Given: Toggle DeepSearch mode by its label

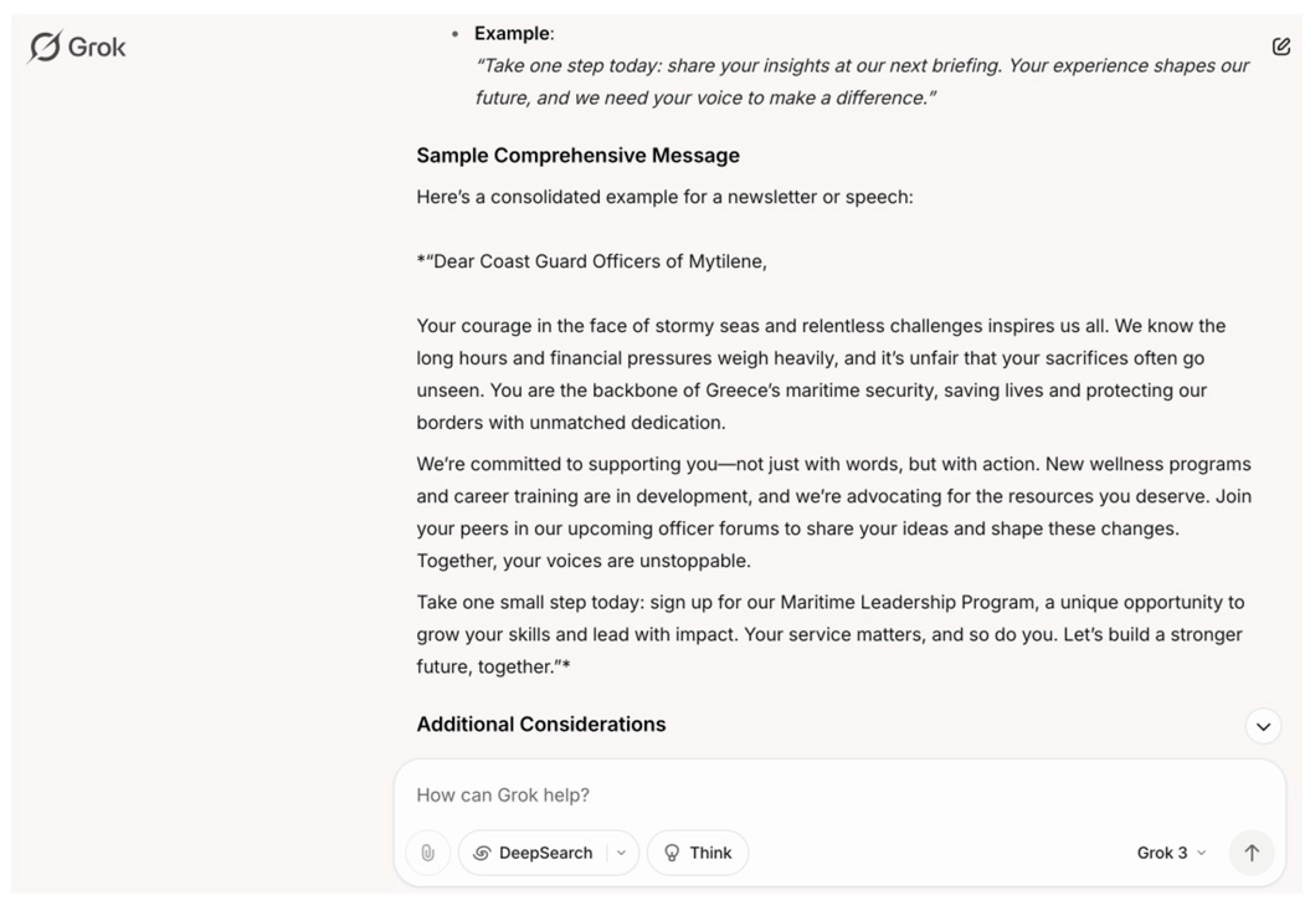Looking at the screenshot, I should 545,853.
